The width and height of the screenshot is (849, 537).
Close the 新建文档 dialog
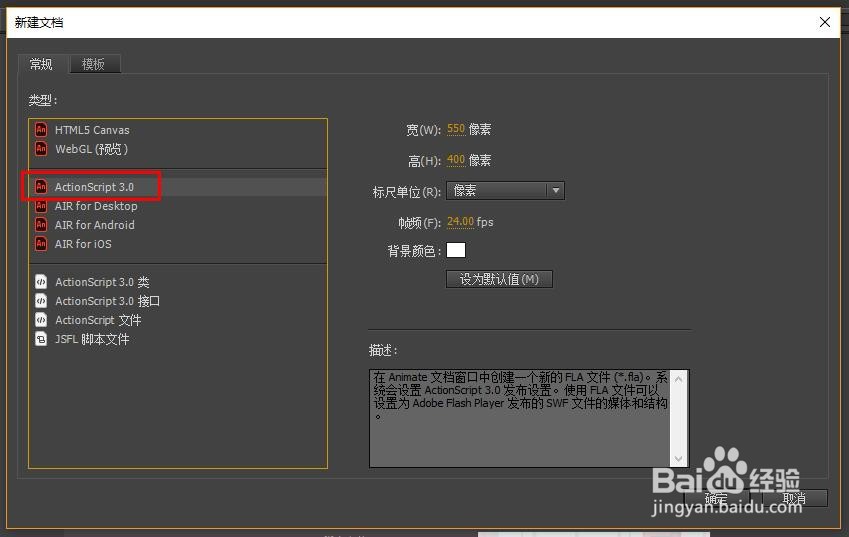[825, 22]
